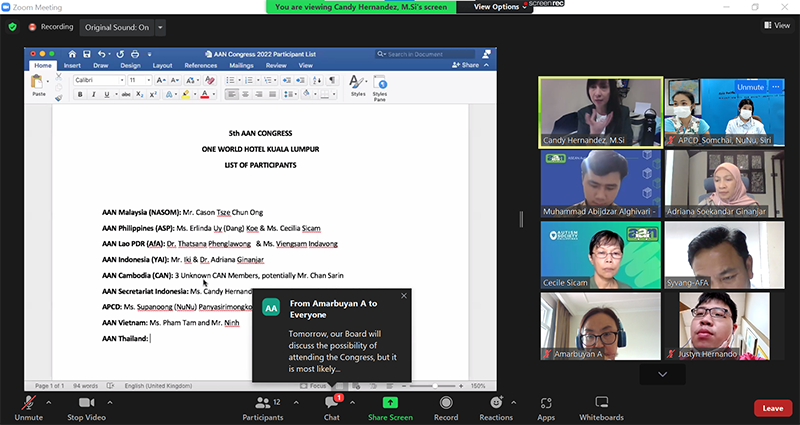Viewport: 800px width, 425px height.
Task: Click the Search in Document field
Action: (425, 54)
